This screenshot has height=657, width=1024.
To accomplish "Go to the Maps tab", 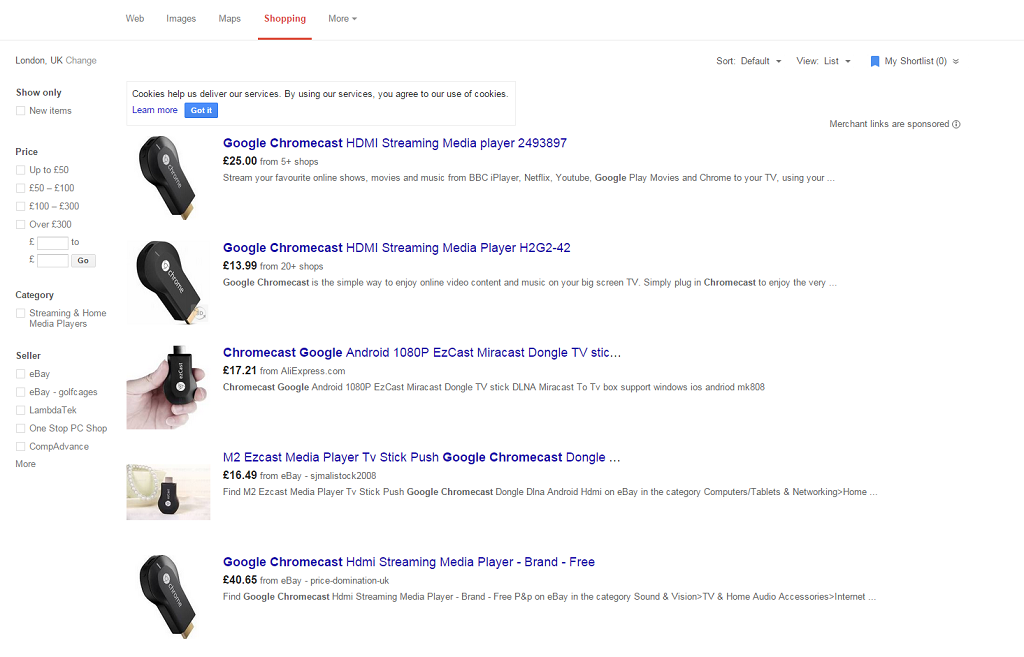I will click(229, 19).
